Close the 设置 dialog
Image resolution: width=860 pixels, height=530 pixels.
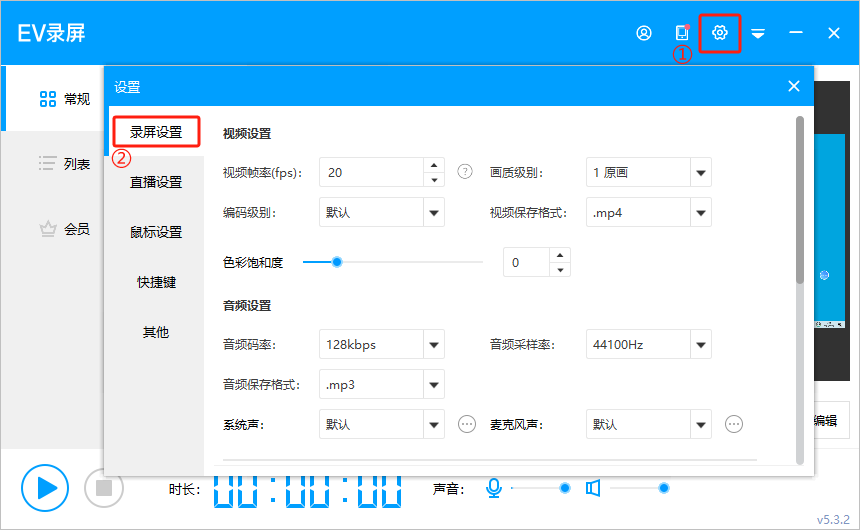tap(794, 86)
